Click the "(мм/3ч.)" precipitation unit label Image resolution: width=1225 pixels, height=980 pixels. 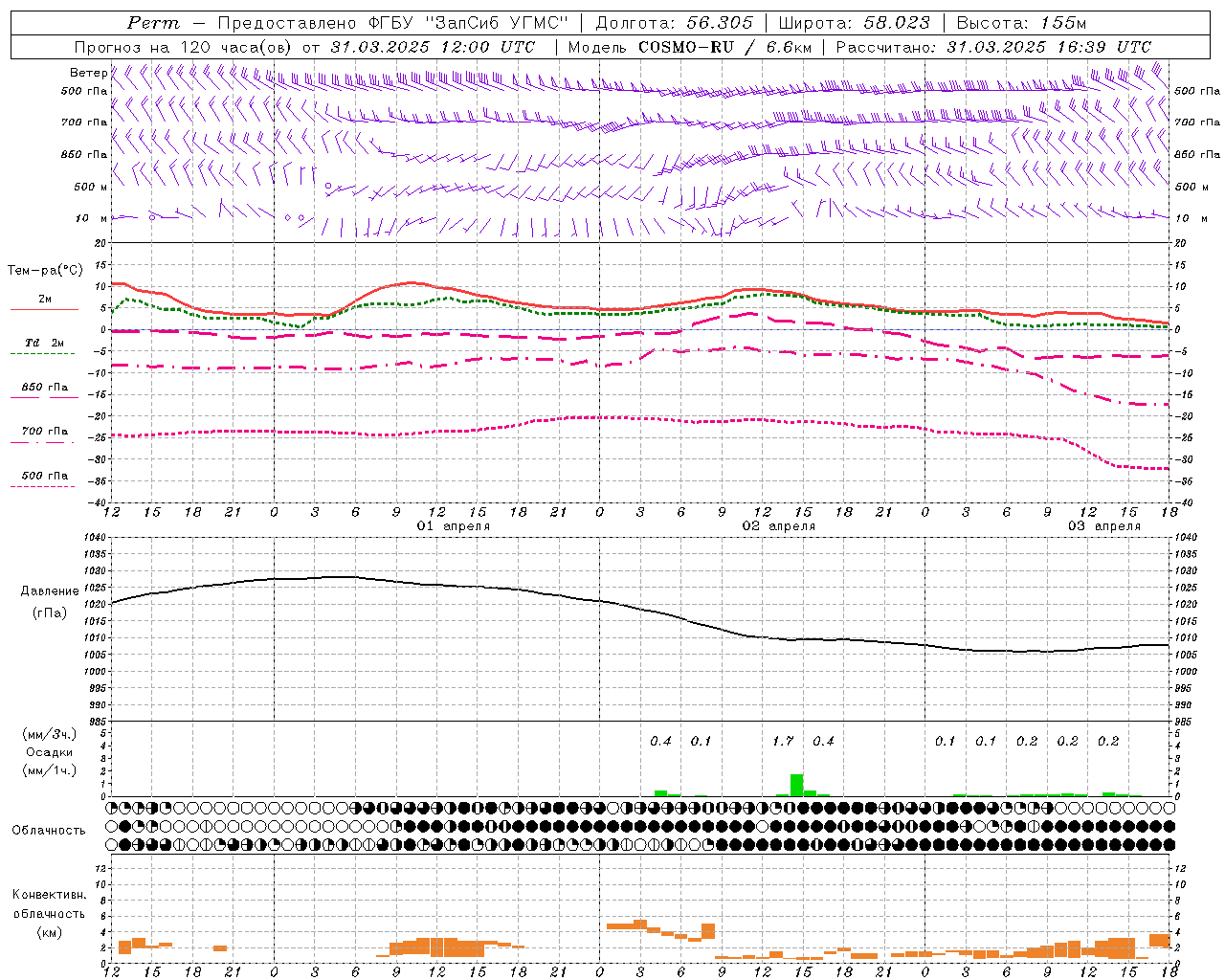pyautogui.click(x=50, y=734)
